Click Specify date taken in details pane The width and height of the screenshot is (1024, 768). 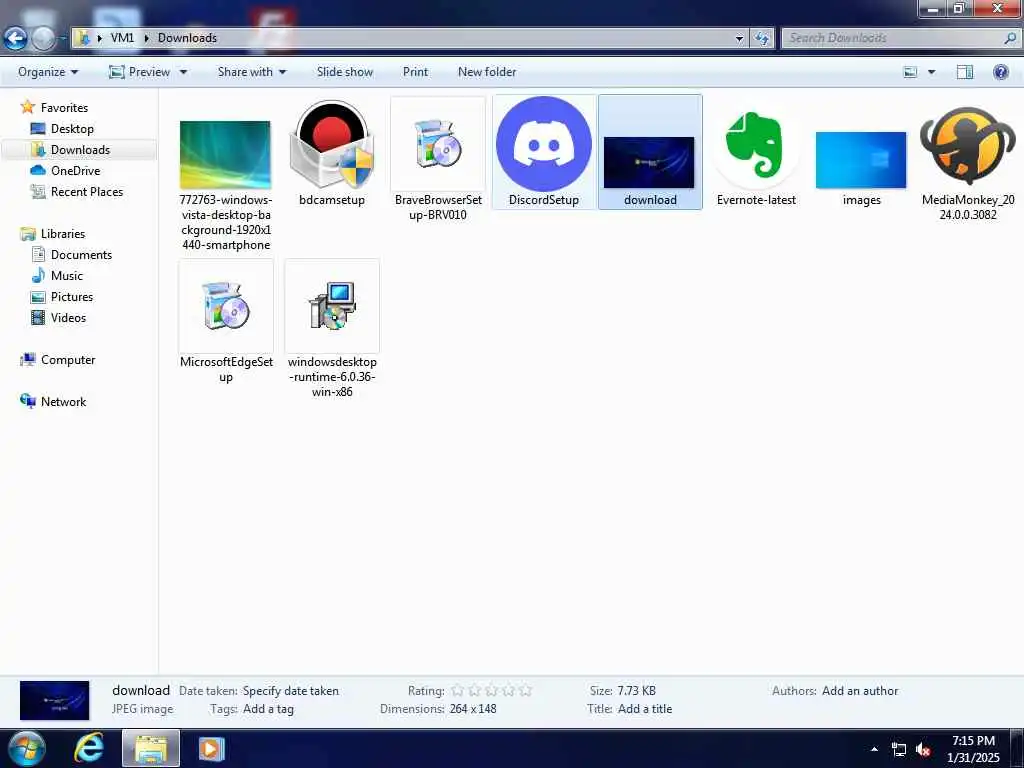coord(291,691)
